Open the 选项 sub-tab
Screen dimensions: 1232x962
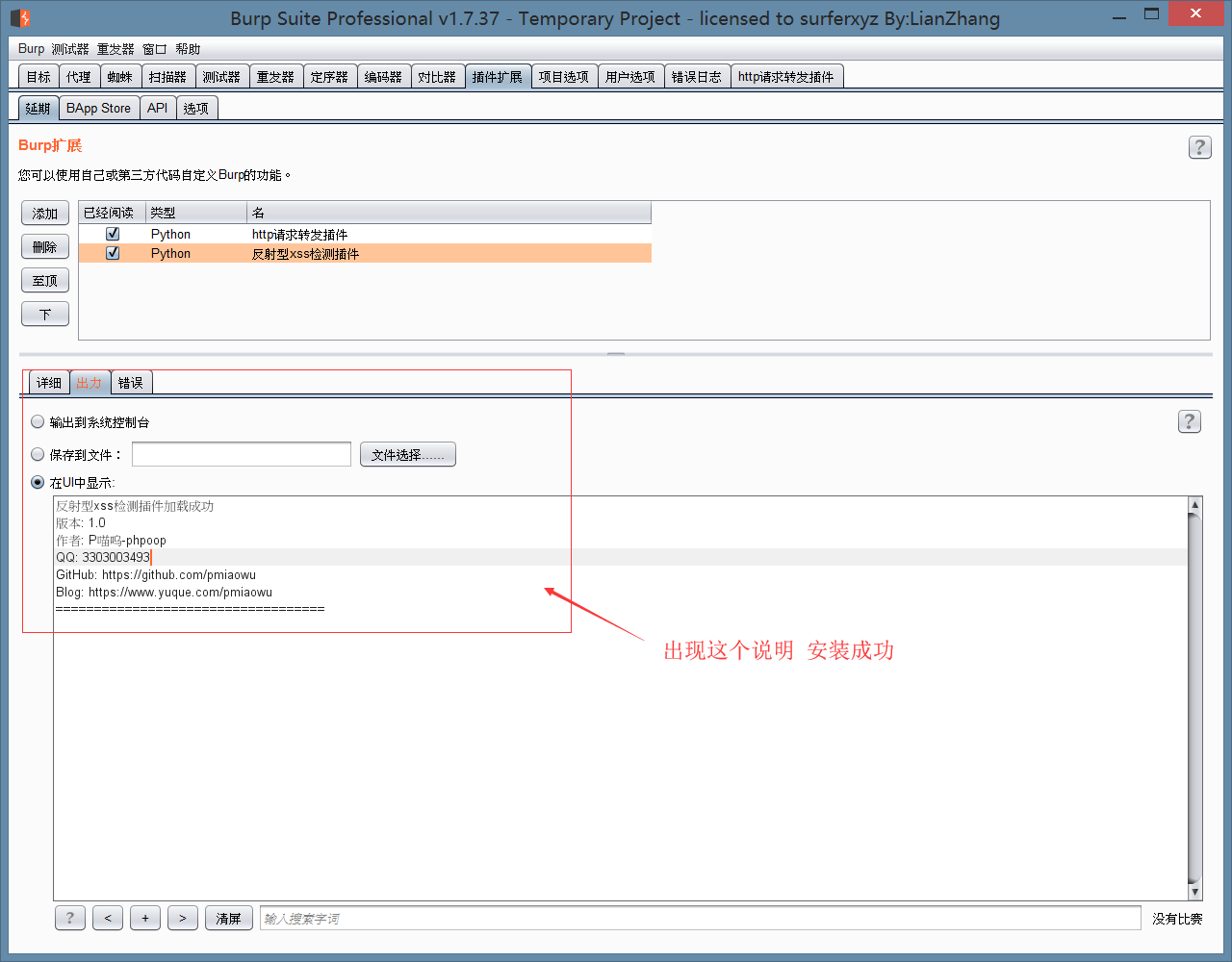pos(196,108)
